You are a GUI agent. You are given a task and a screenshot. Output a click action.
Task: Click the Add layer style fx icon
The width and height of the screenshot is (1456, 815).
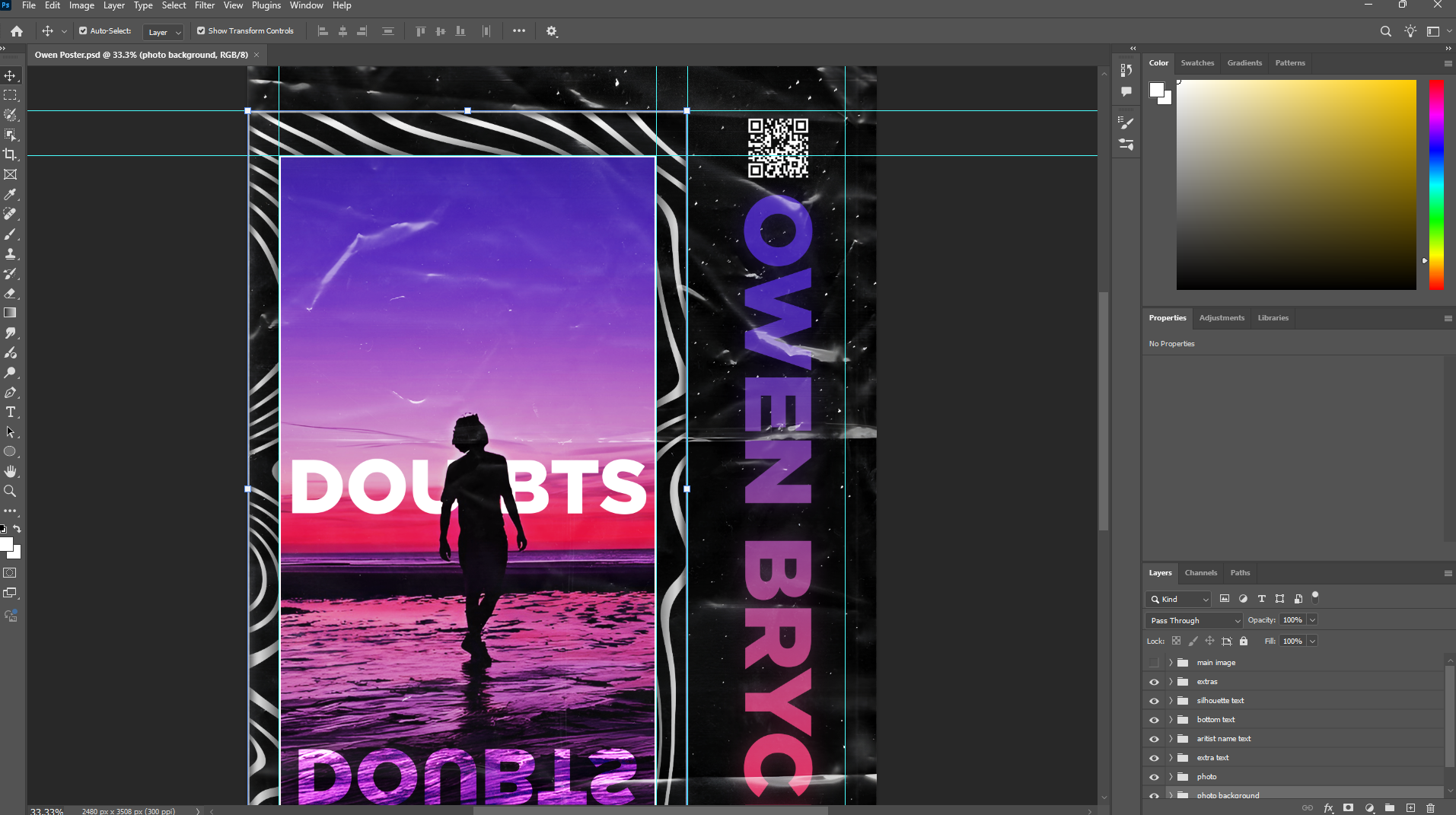(x=1327, y=808)
